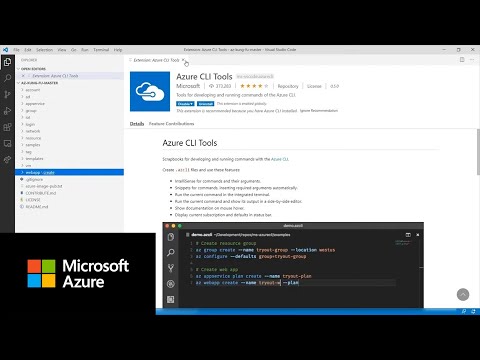Open the Remote Explorer monitor icon
The height and width of the screenshot is (360, 480).
pos(7,143)
